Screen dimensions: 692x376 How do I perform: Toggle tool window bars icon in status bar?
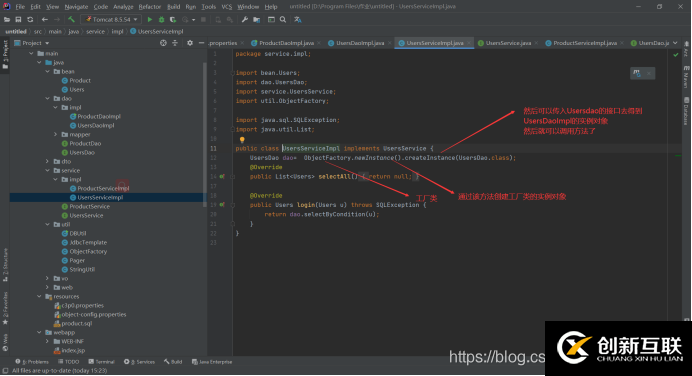[x=5, y=371]
